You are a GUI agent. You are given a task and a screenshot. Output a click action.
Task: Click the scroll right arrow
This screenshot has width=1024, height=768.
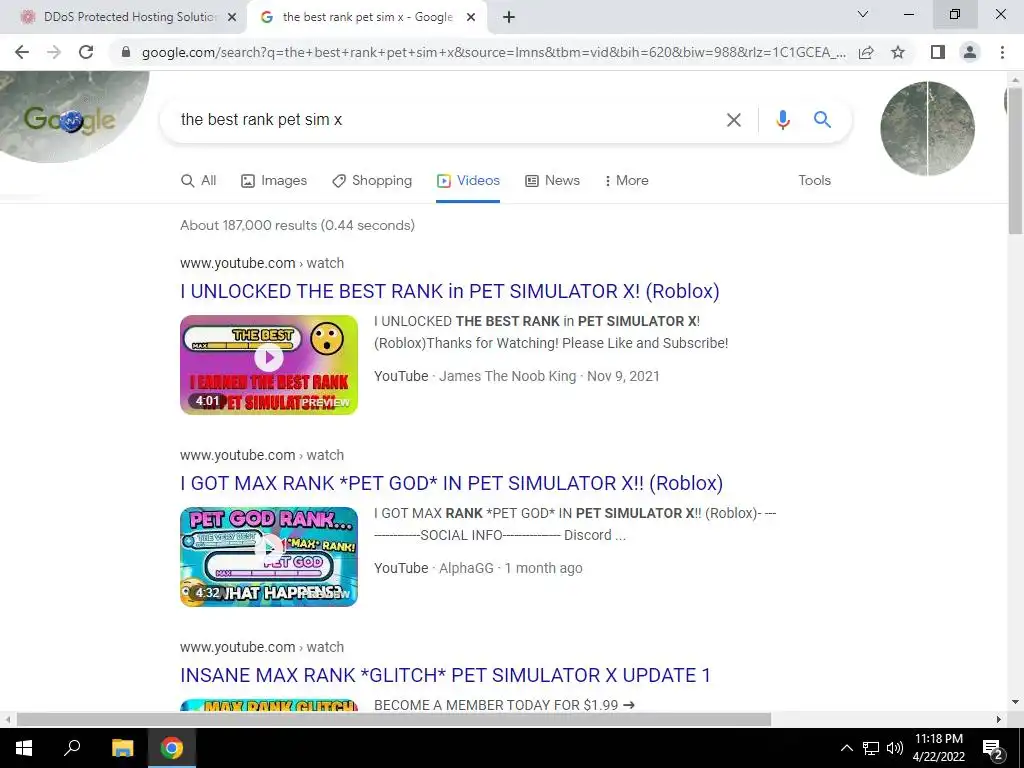(999, 720)
